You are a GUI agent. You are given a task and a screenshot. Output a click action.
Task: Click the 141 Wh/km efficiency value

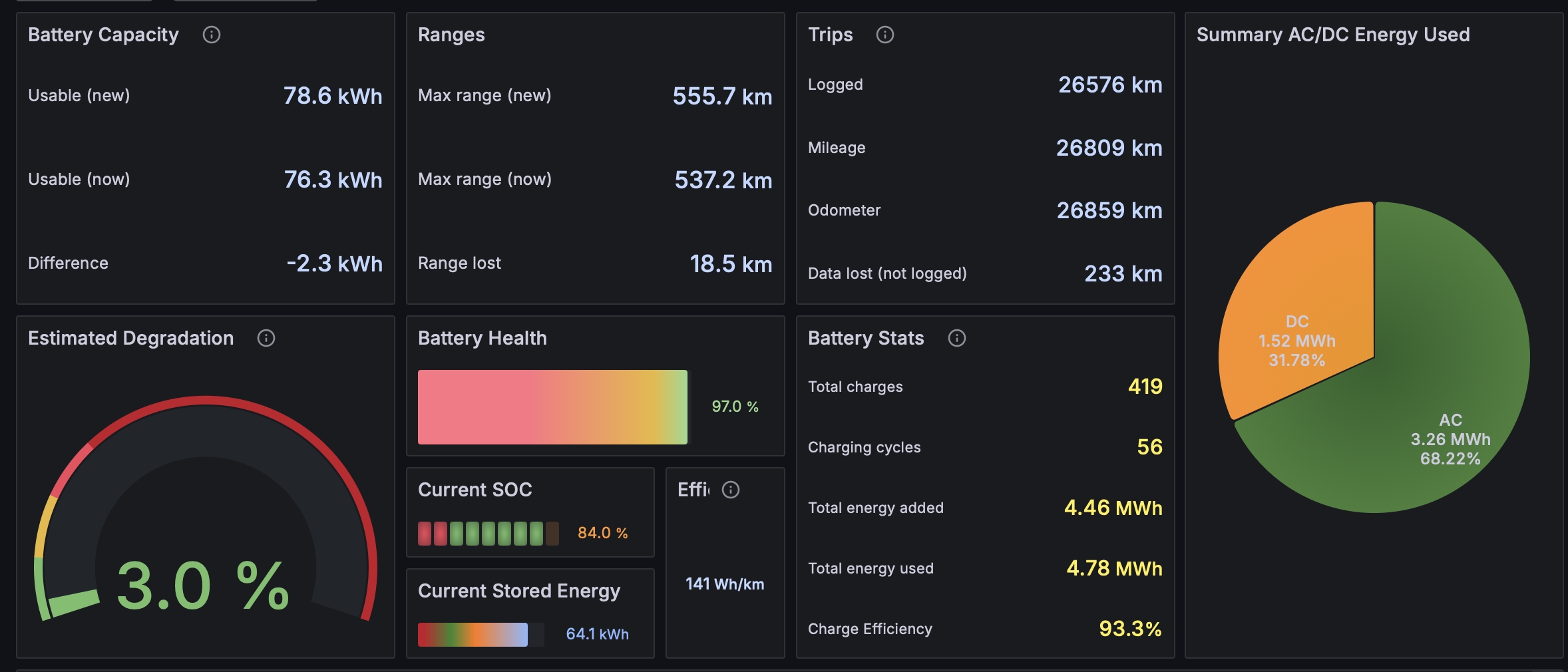click(x=725, y=584)
